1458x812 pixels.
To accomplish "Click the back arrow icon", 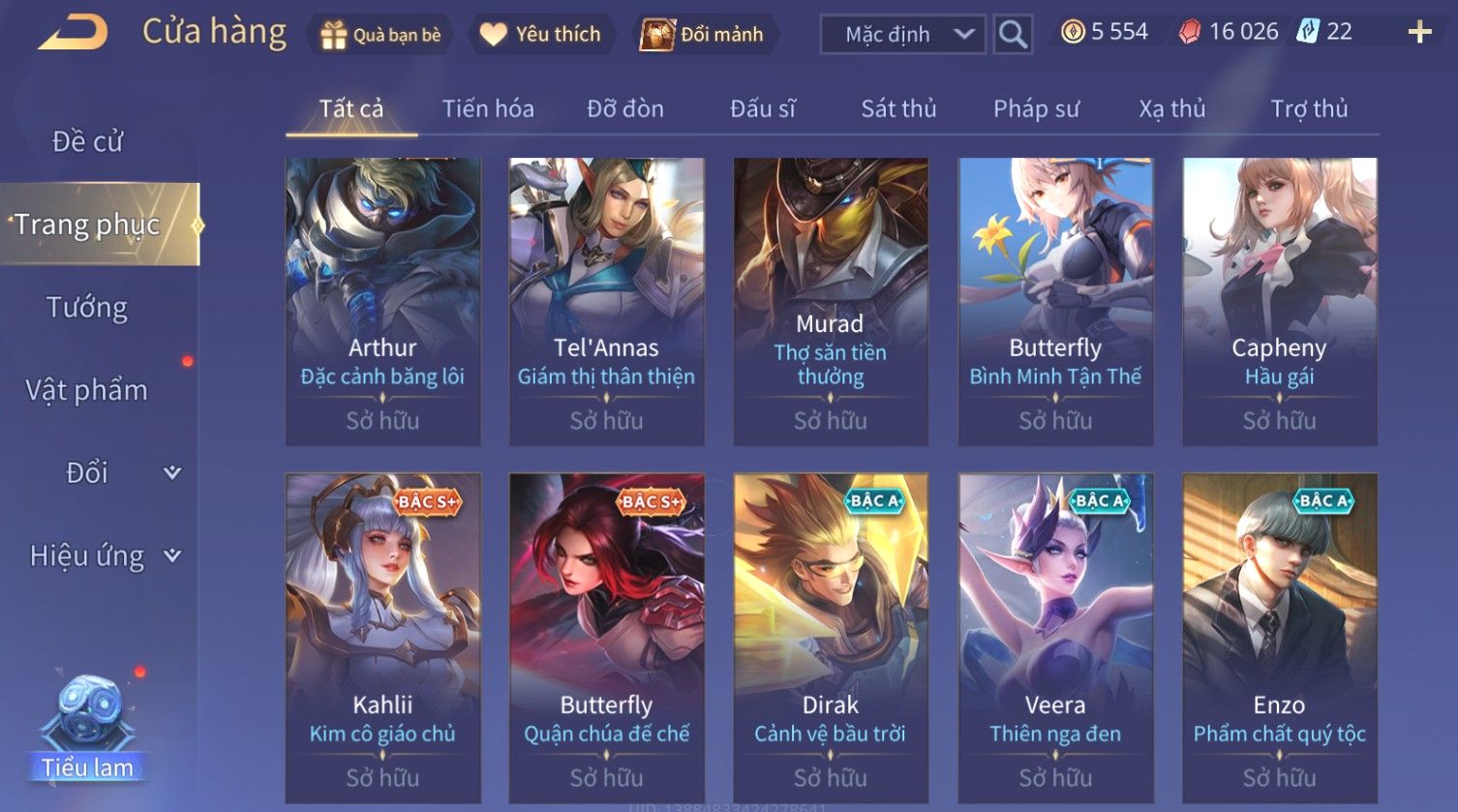I will coord(73,32).
